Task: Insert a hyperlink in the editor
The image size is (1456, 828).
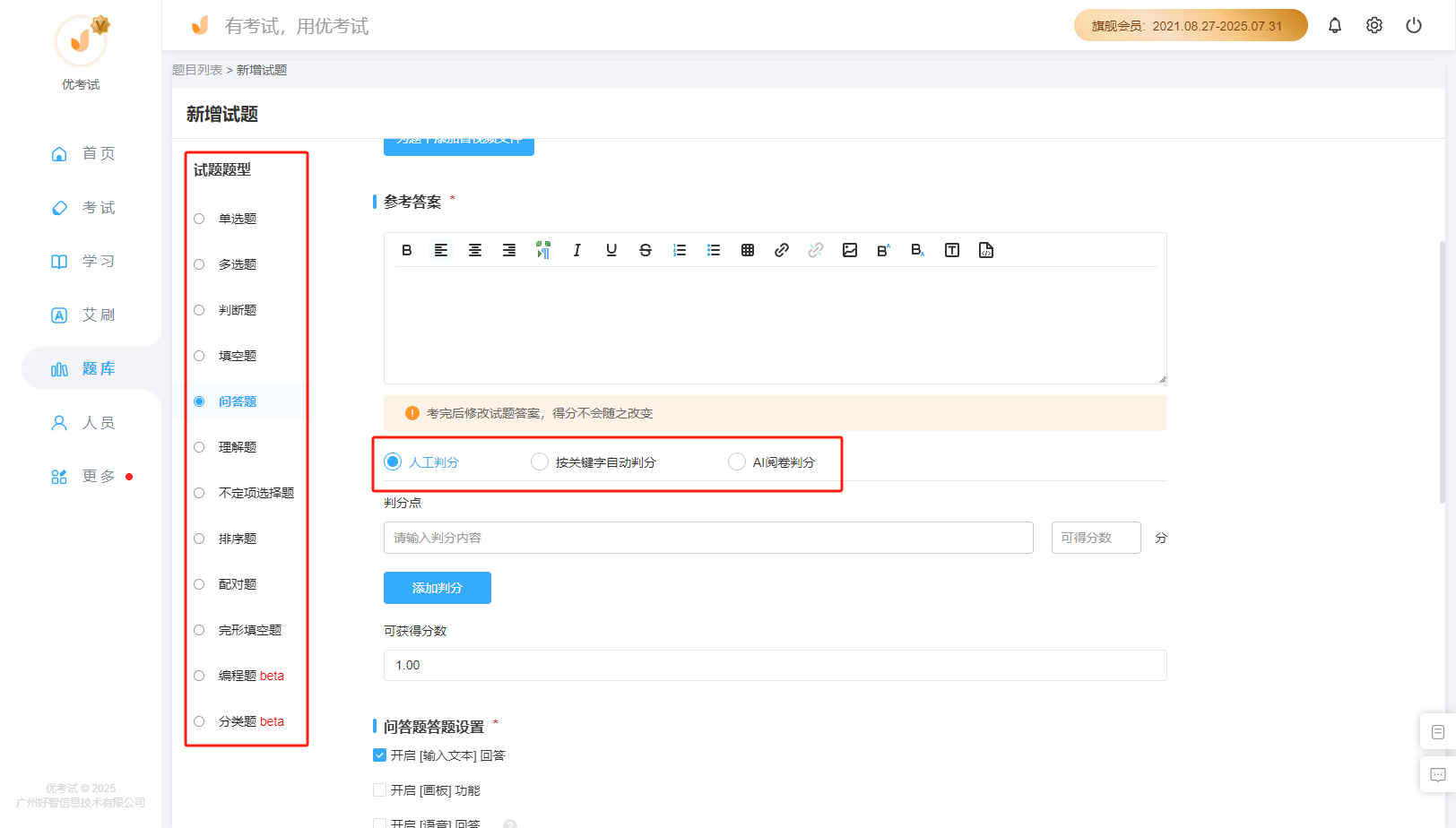Action: click(782, 250)
